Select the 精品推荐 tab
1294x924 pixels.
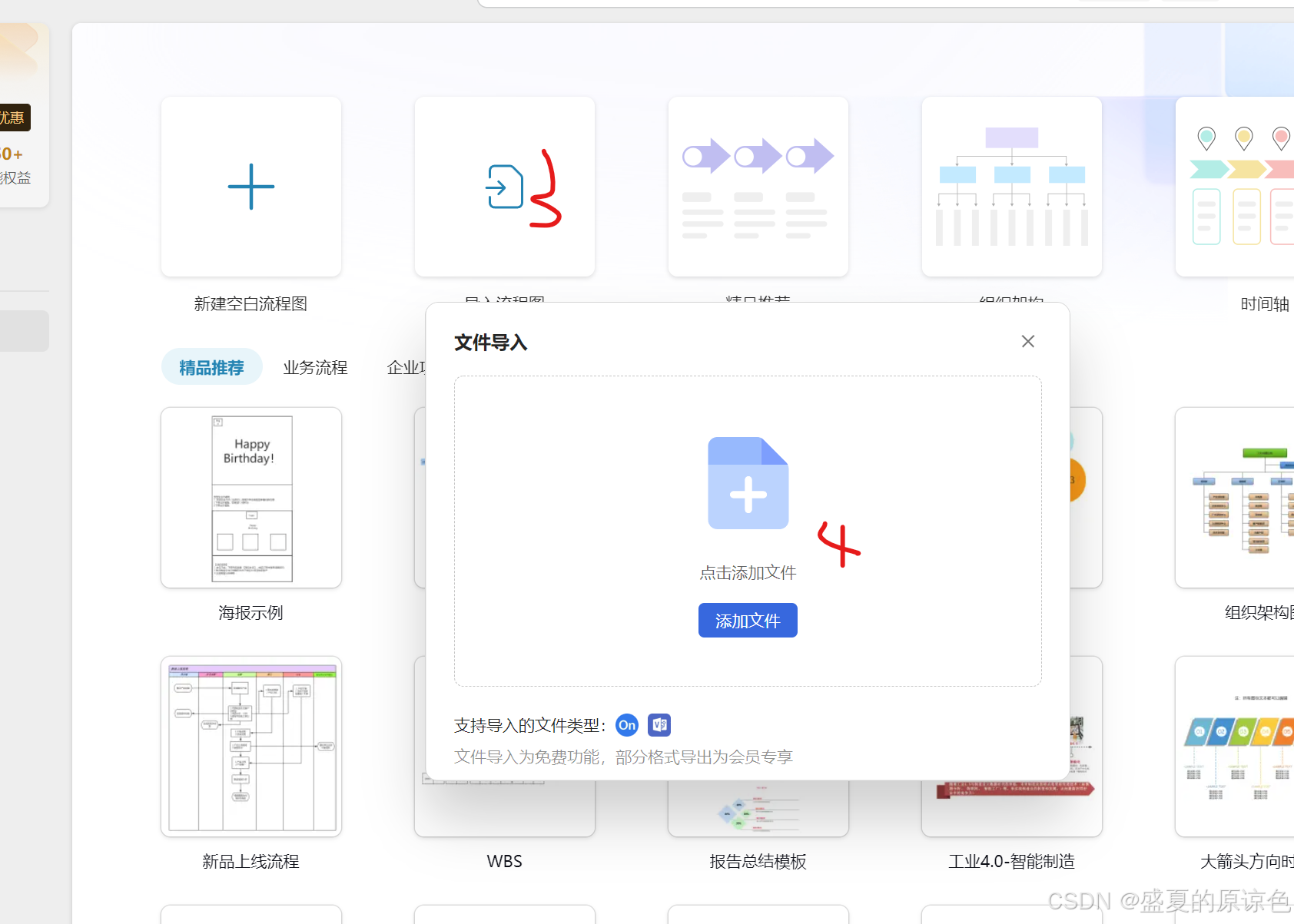click(211, 367)
